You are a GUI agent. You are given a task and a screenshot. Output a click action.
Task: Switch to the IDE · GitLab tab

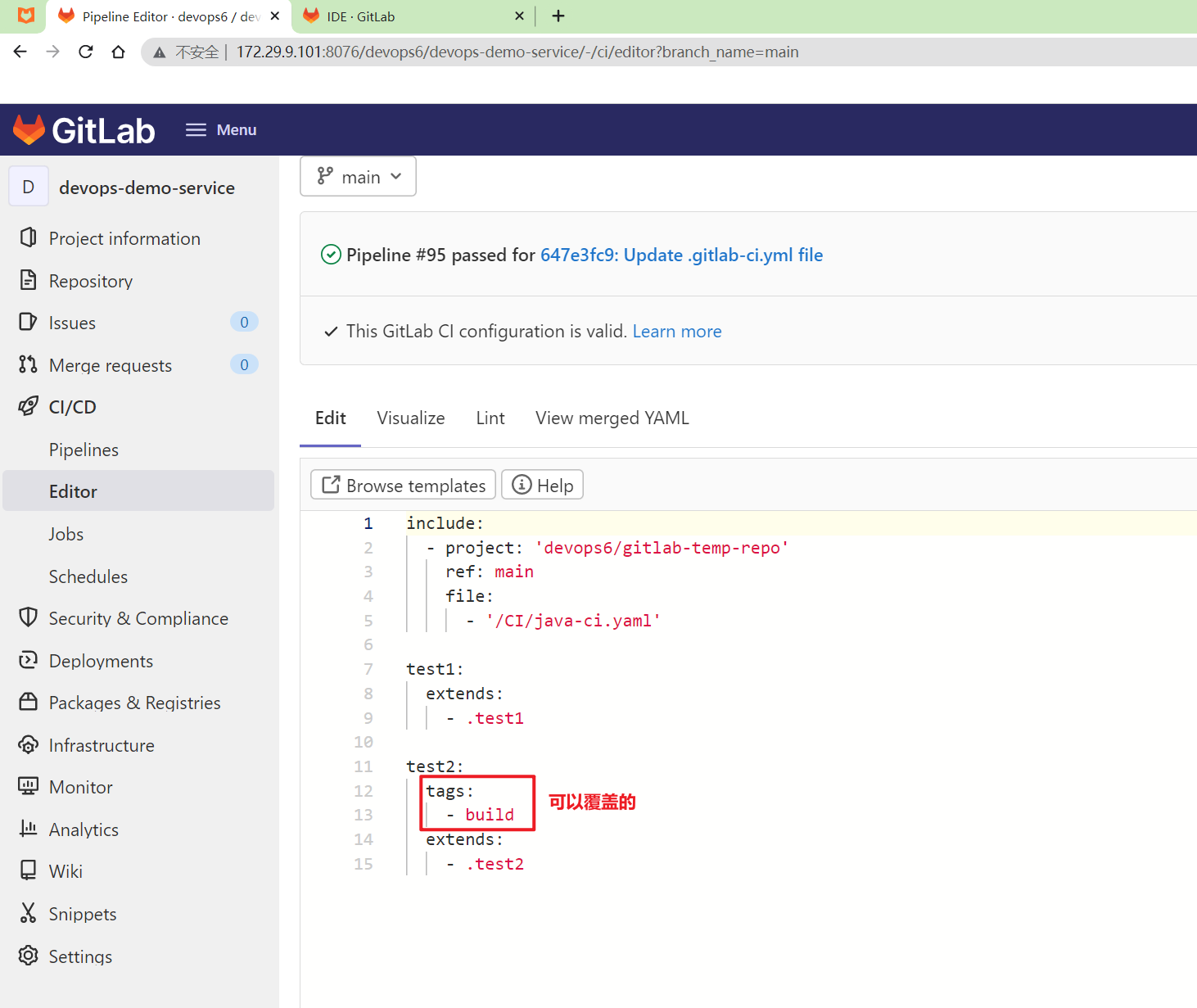click(409, 16)
